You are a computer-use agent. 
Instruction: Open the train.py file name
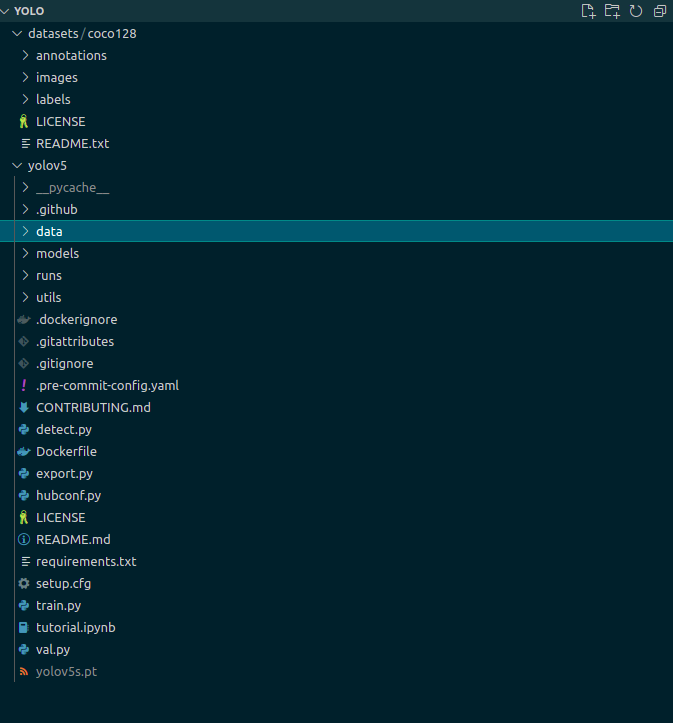(x=59, y=605)
